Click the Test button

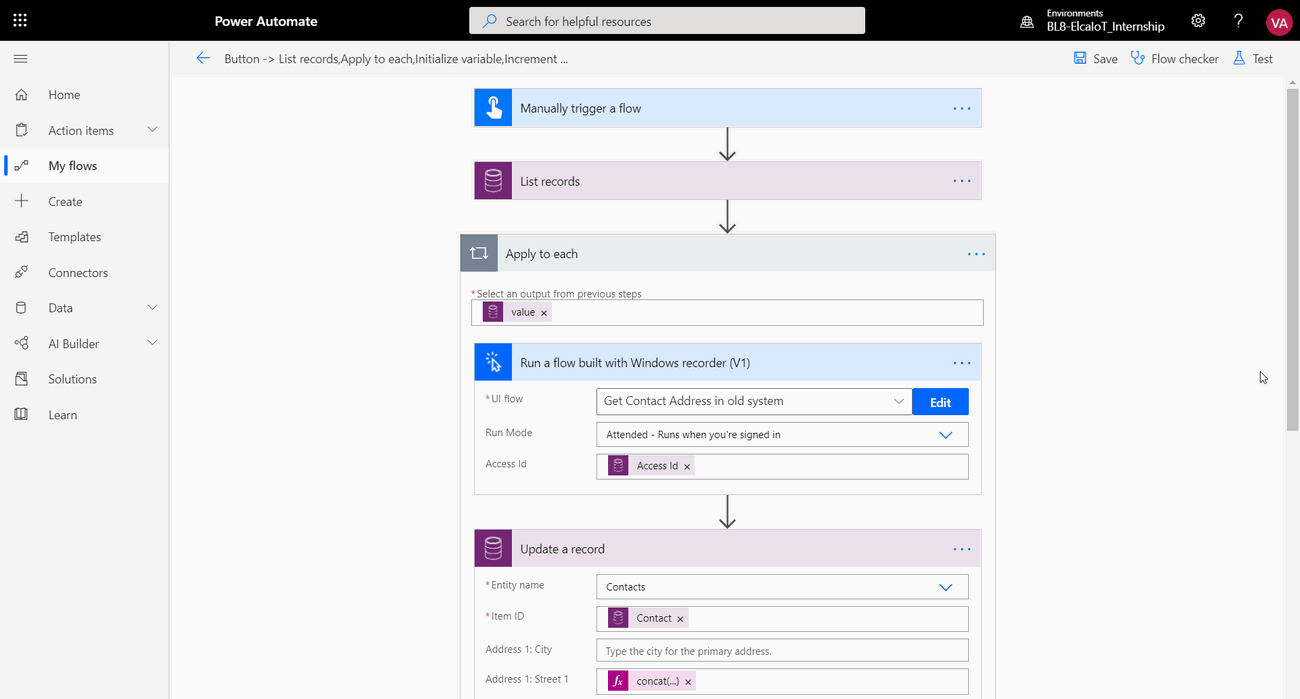(x=1252, y=59)
